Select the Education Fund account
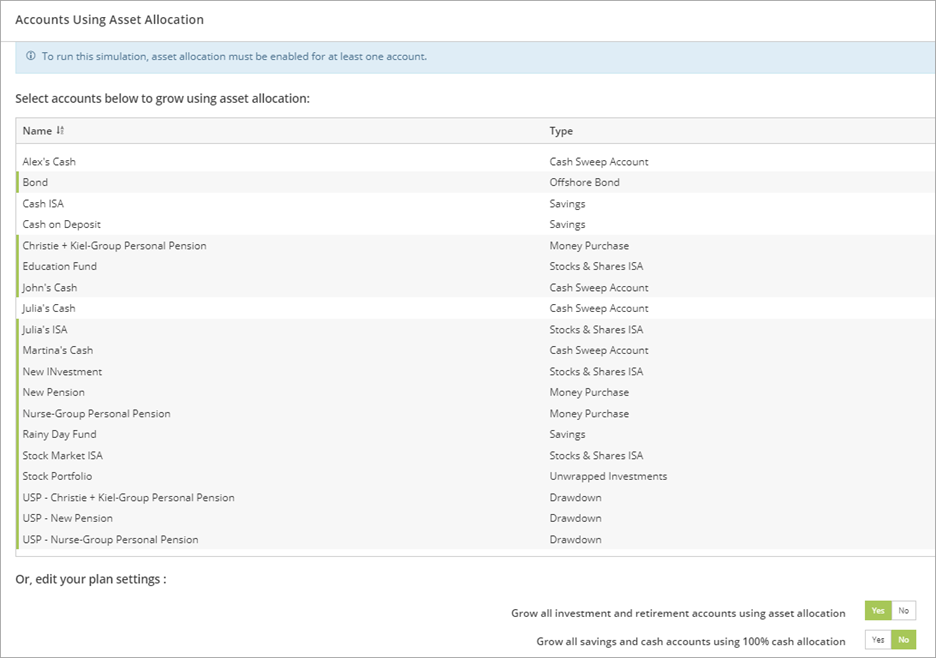Viewport: 936px width, 658px height. 60,266
